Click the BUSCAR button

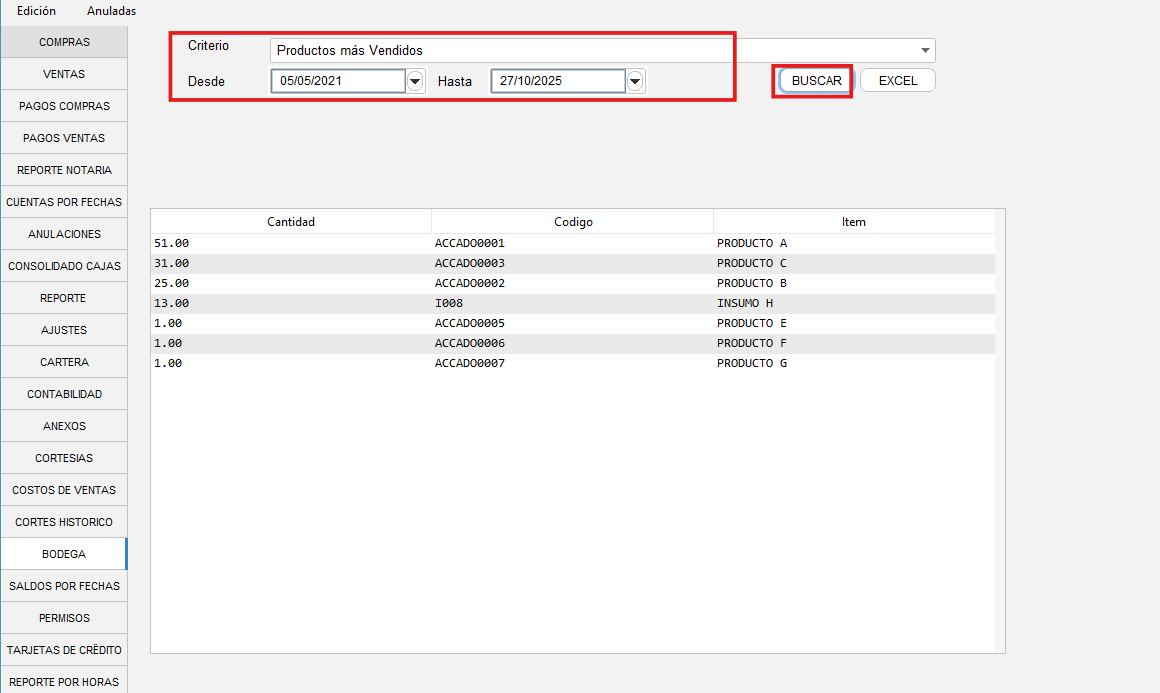[816, 81]
